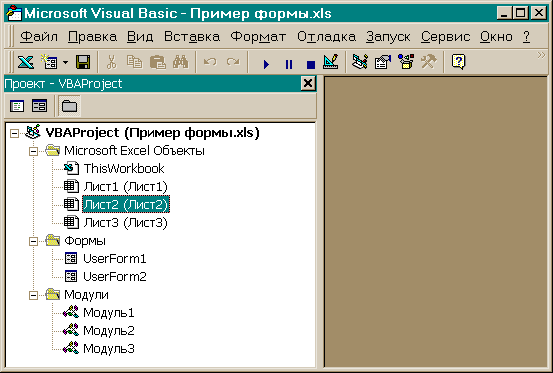Open the Object Browser toolbar icon
The height and width of the screenshot is (373, 553).
coord(406,62)
